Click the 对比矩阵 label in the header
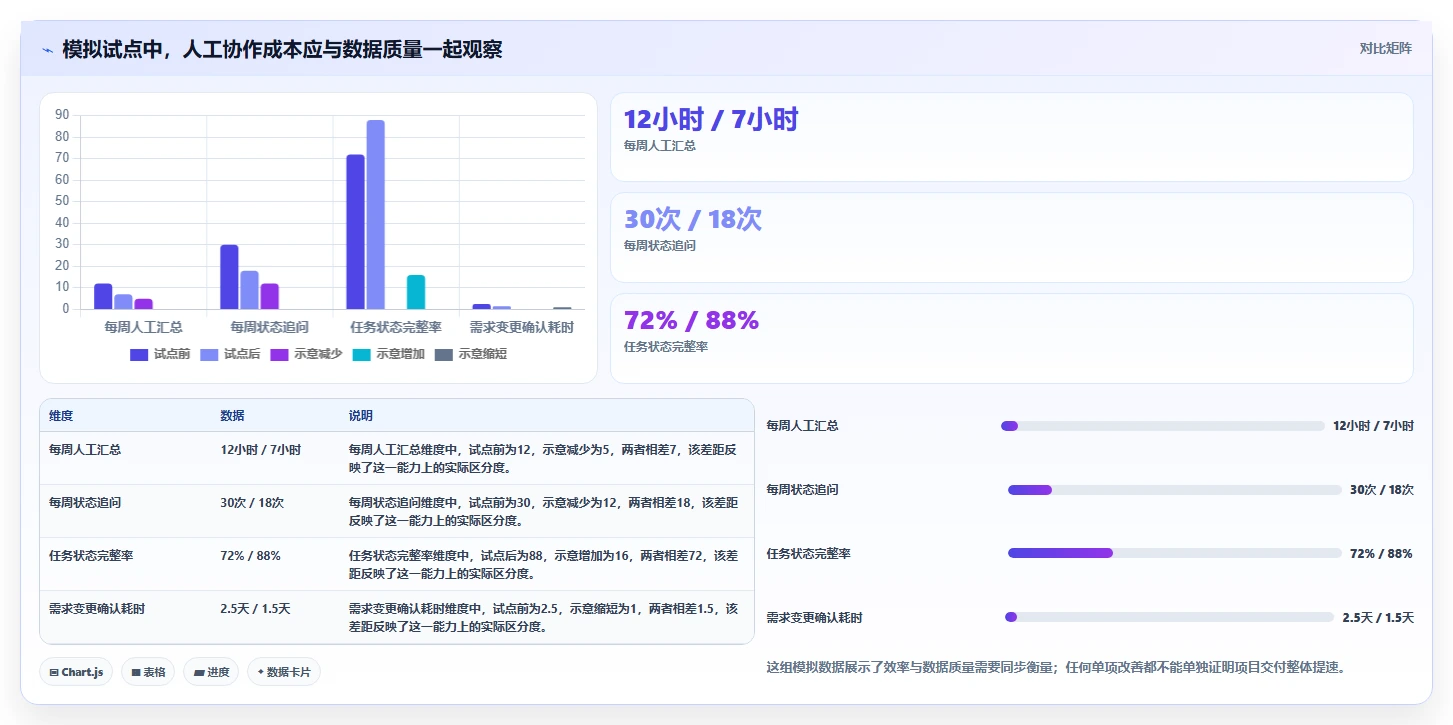This screenshot has height=725, width=1453. coord(1385,48)
